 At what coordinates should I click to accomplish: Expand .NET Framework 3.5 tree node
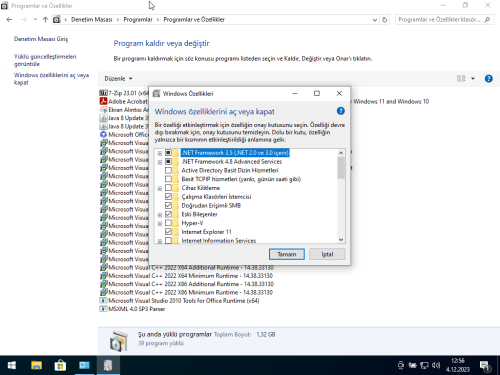(x=160, y=153)
